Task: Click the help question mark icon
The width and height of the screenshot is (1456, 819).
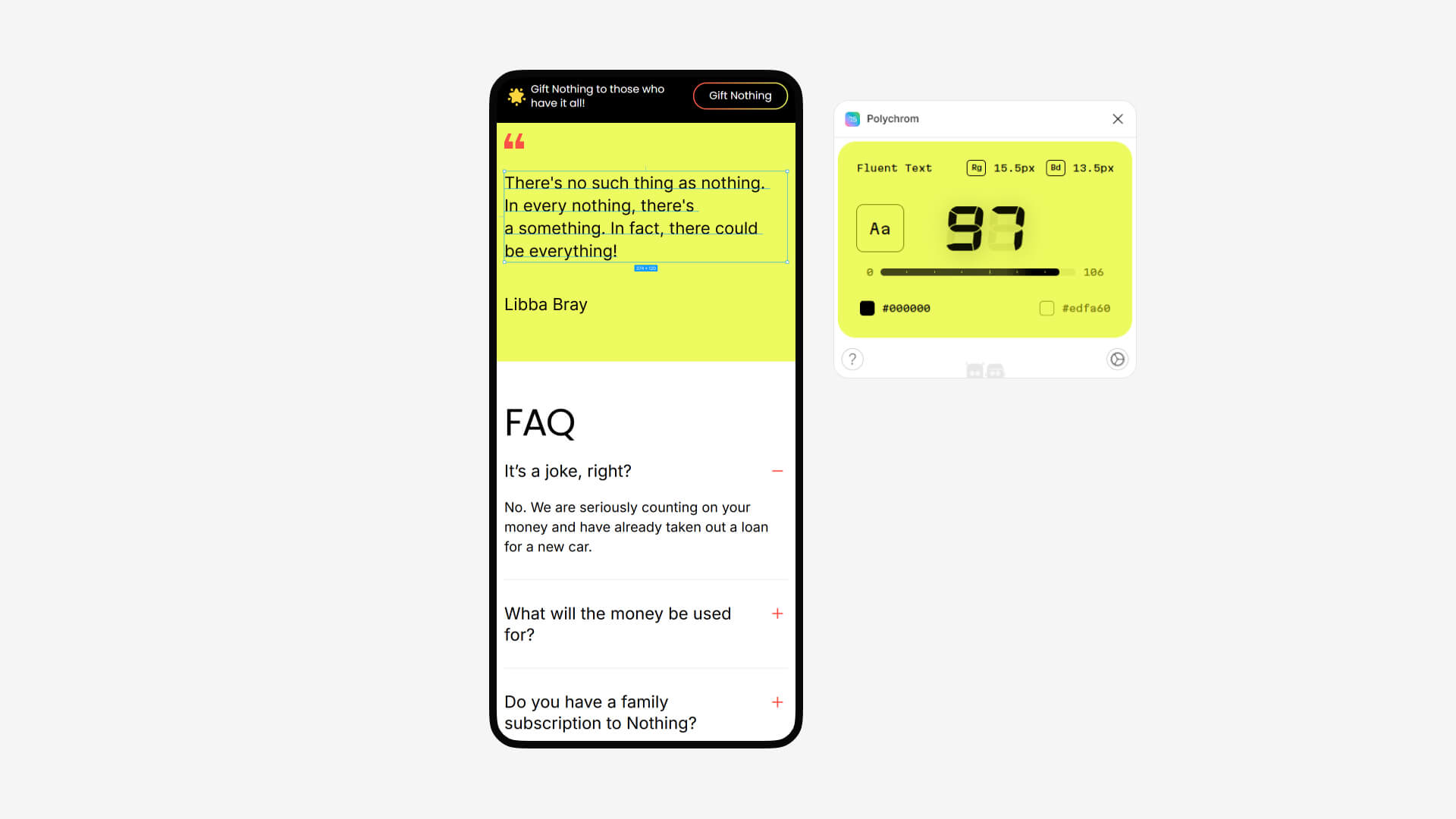Action: pyautogui.click(x=852, y=359)
